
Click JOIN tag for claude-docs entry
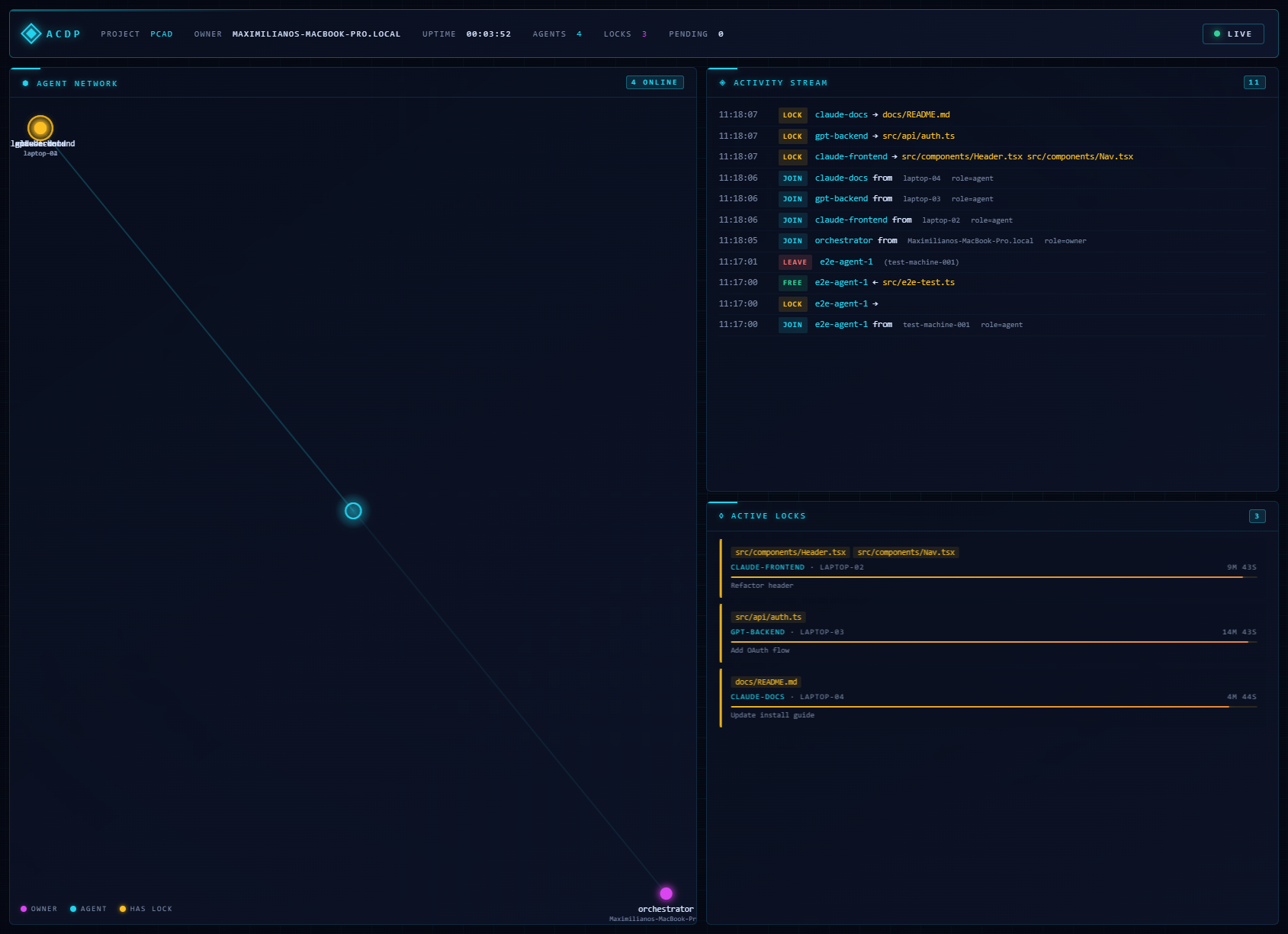pos(792,178)
